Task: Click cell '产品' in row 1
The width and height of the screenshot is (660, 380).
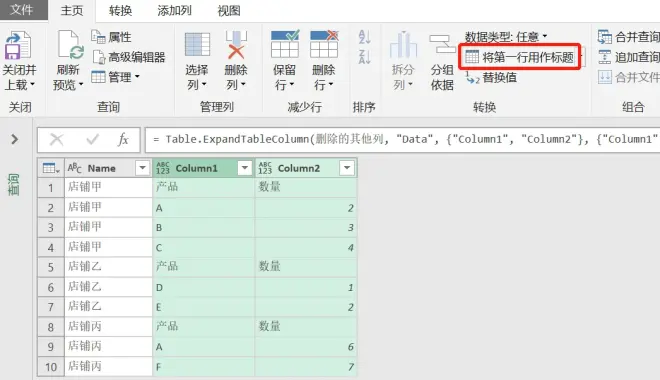Action: (x=203, y=187)
